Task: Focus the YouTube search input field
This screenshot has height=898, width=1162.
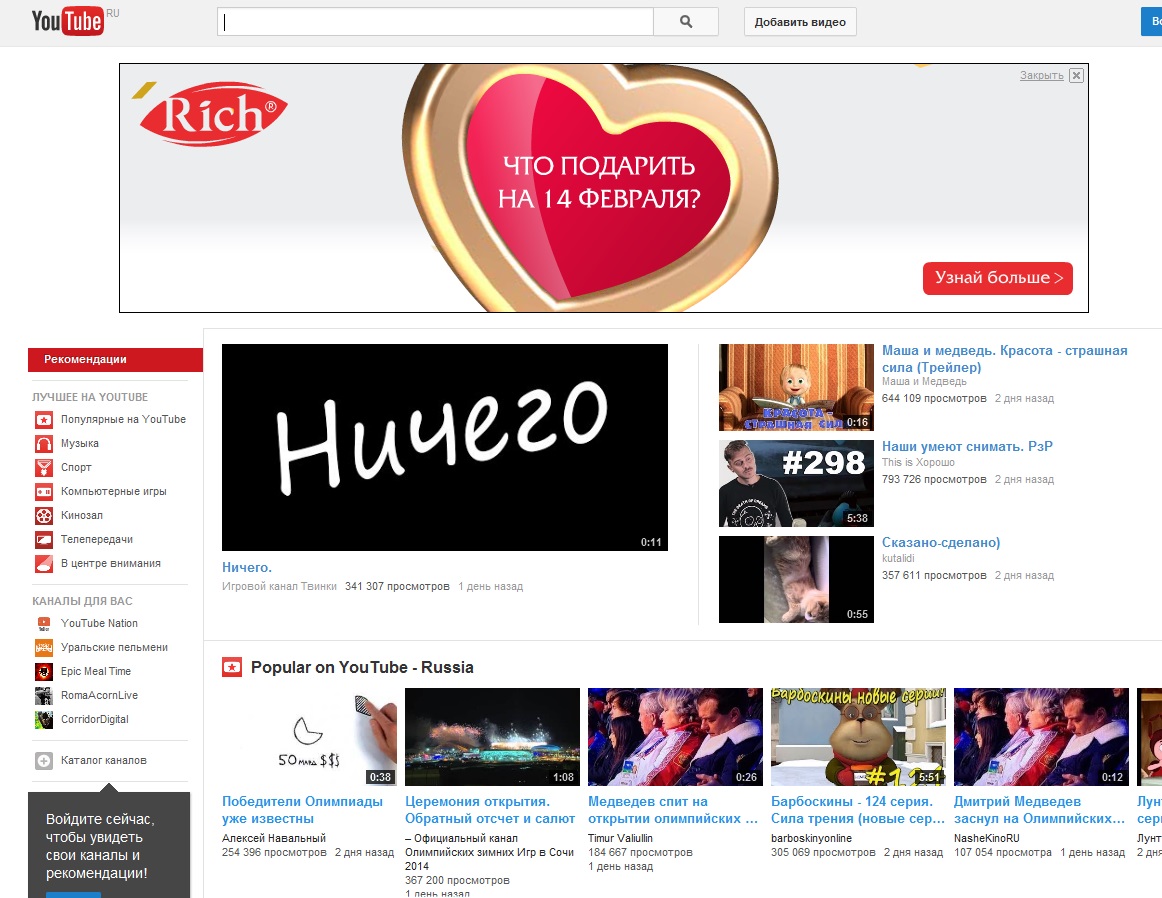Action: click(x=435, y=22)
